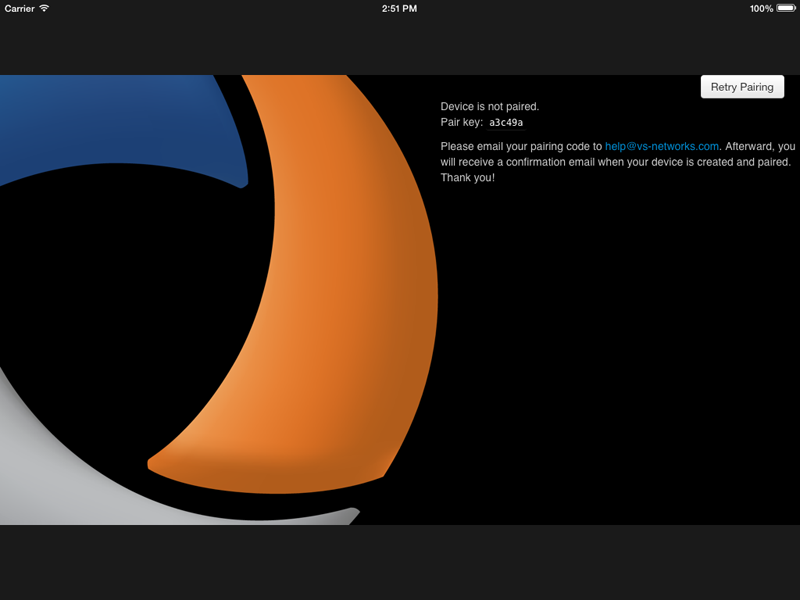Open the help@vs-networks.com email link
800x600 pixels.
point(662,146)
